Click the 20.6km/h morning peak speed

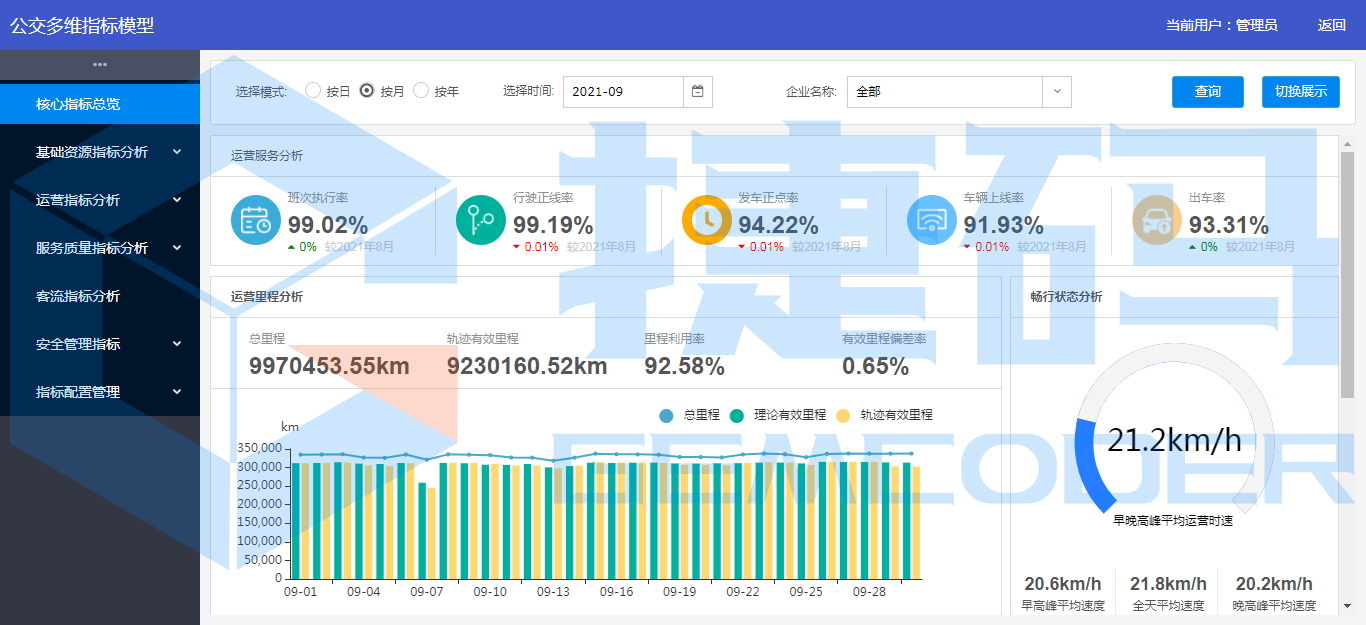(x=1063, y=584)
